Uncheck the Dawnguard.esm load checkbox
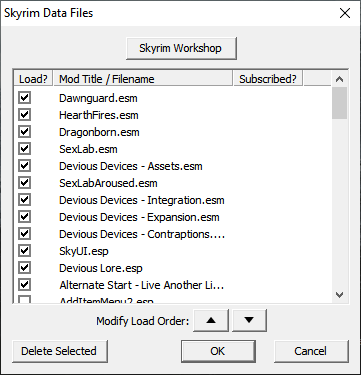 24,98
